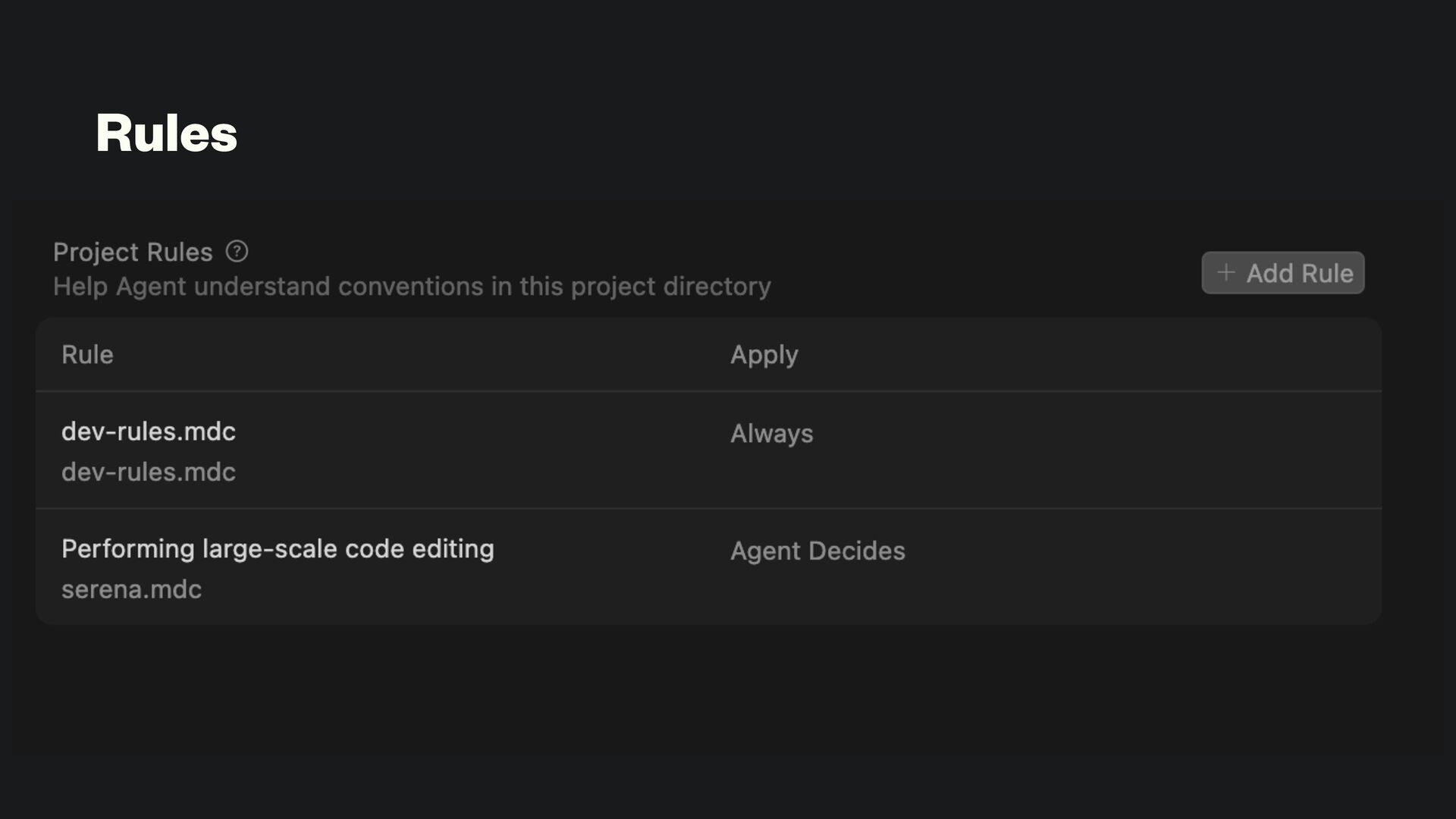Click the Apply column header
This screenshot has width=1456, height=819.
(x=764, y=355)
